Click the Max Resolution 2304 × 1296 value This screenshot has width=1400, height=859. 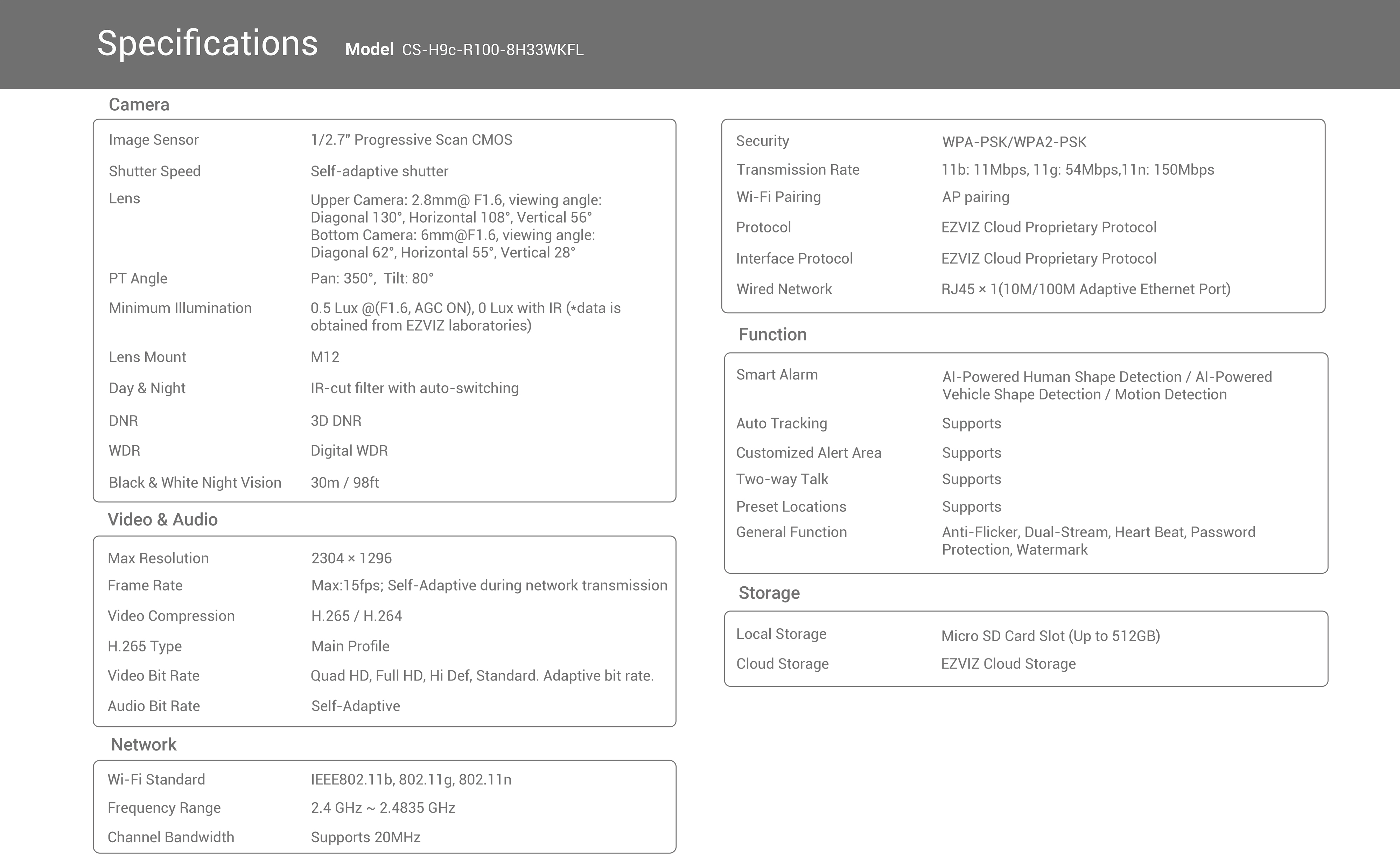tap(351, 558)
